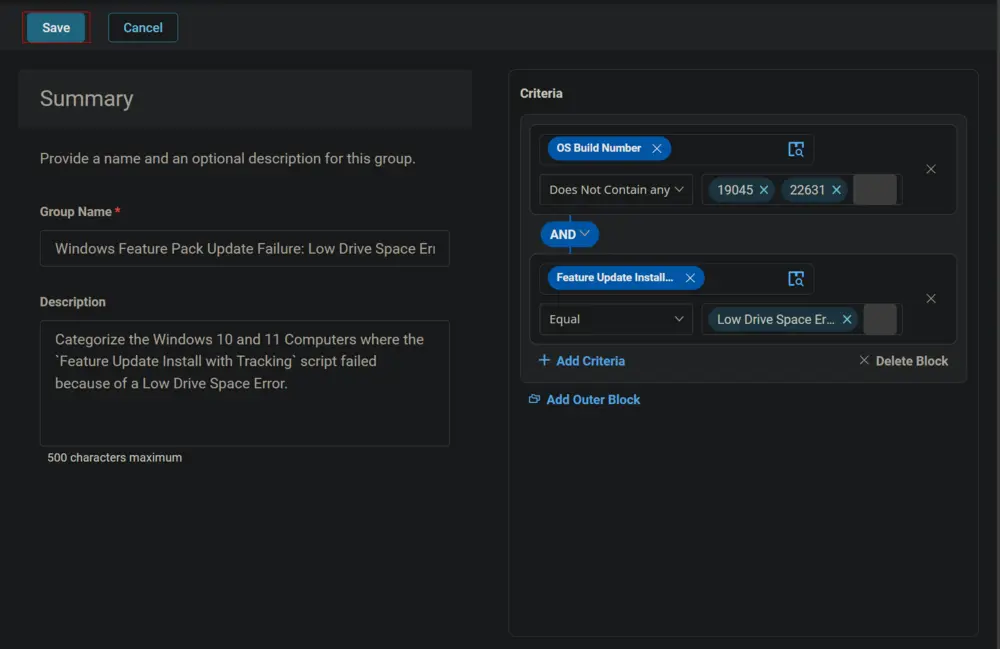Remove the 22631 value tag
This screenshot has height=649, width=1000.
click(x=836, y=190)
